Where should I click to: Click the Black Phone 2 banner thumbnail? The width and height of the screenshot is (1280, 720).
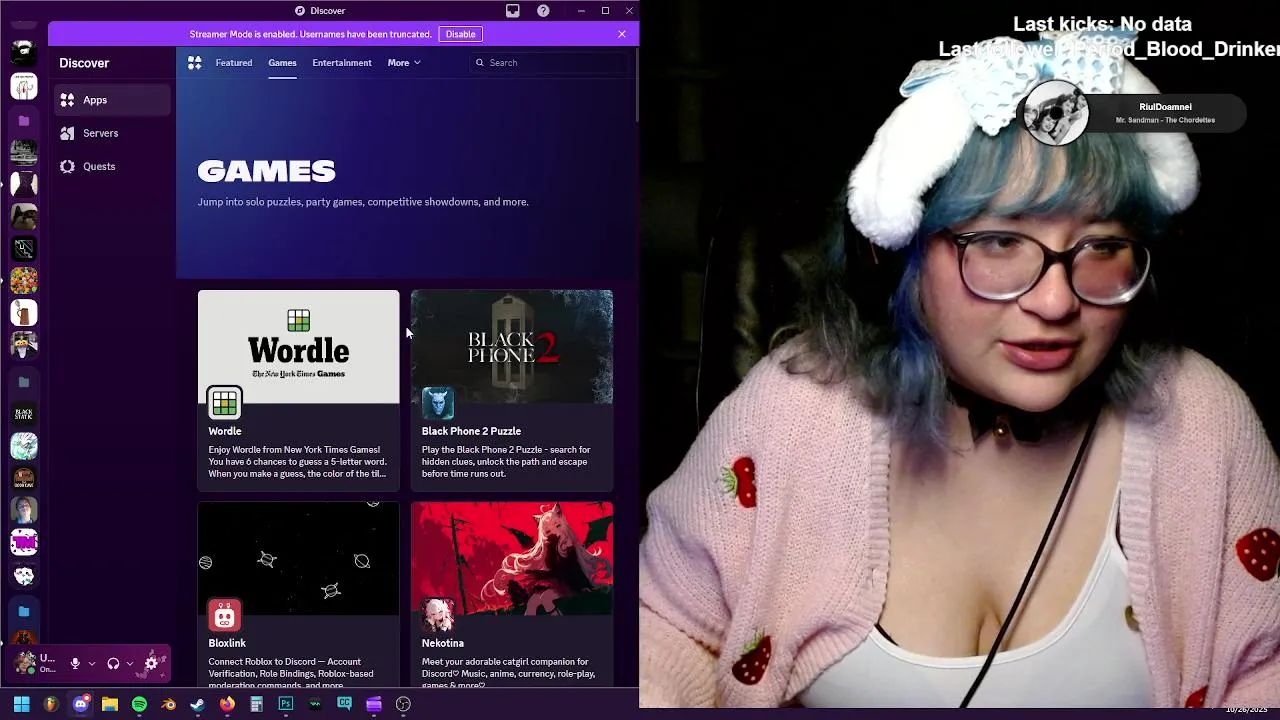pos(512,346)
